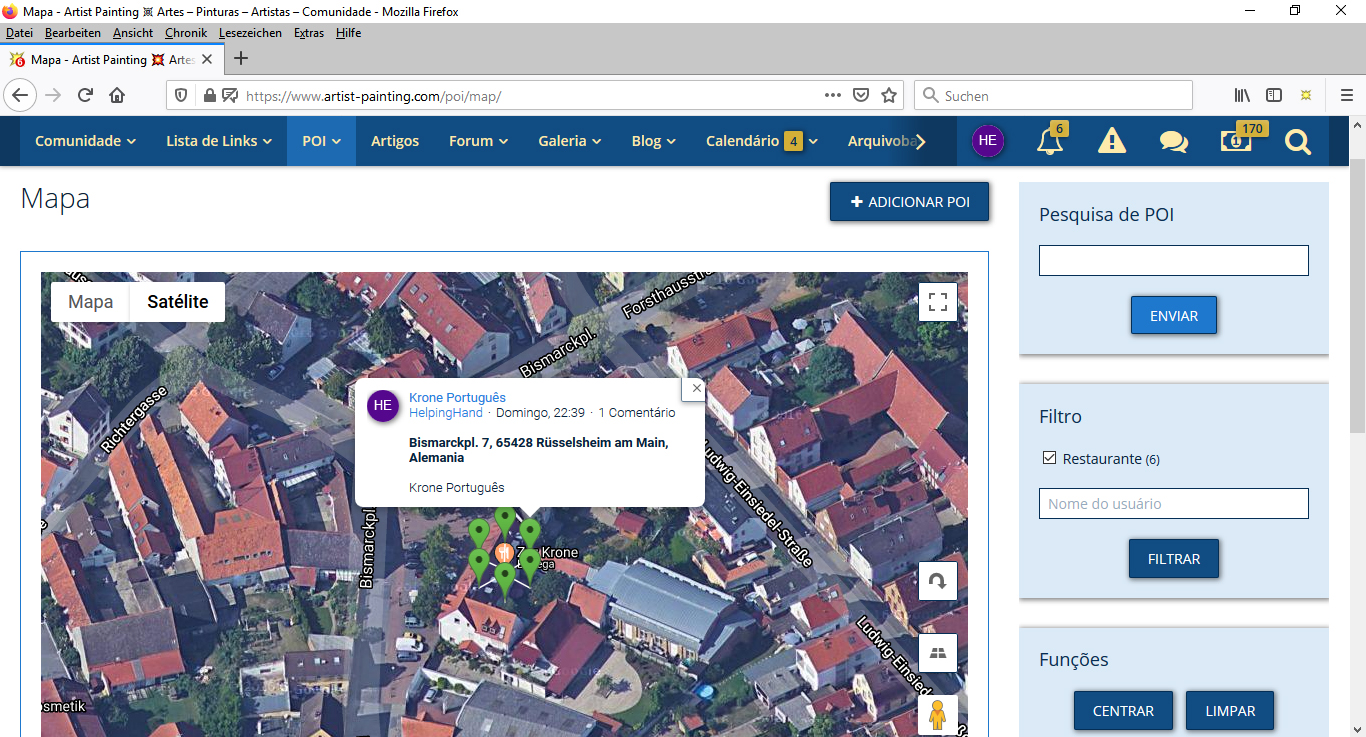The image size is (1366, 737).
Task: Expand Galeria dropdown menu
Action: 570,141
